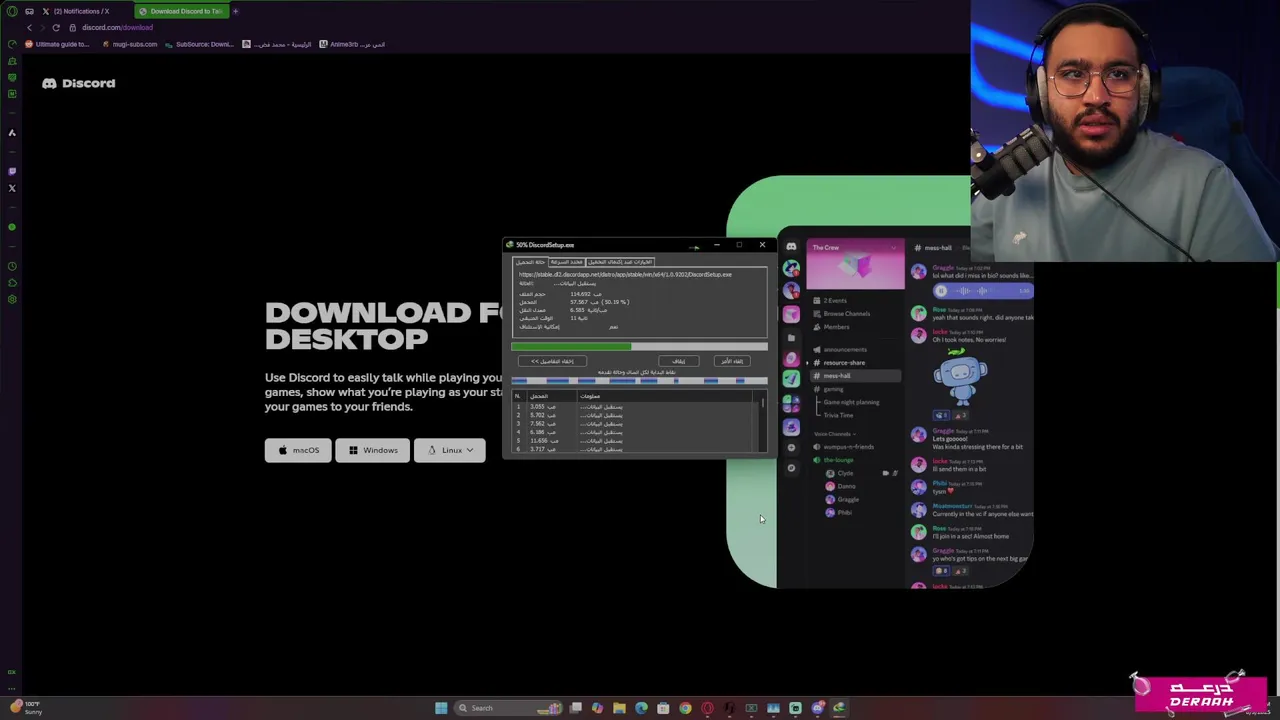Open Copilot from taskbar

[598, 708]
